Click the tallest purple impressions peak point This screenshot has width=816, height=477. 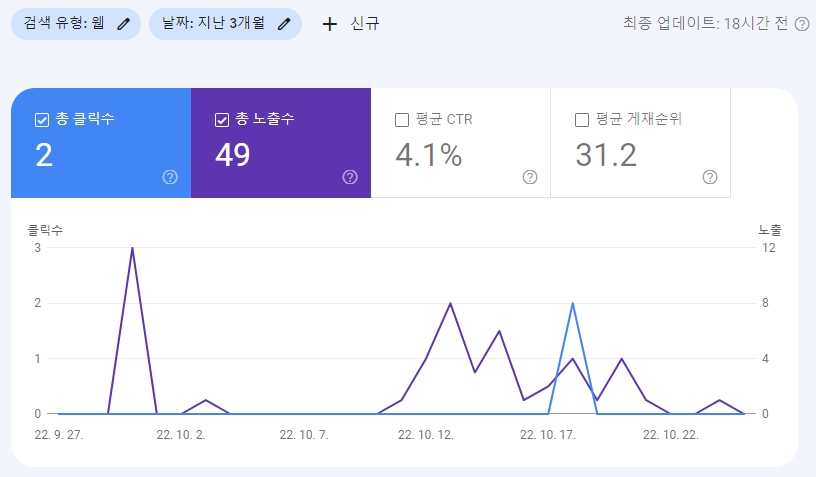pos(132,248)
